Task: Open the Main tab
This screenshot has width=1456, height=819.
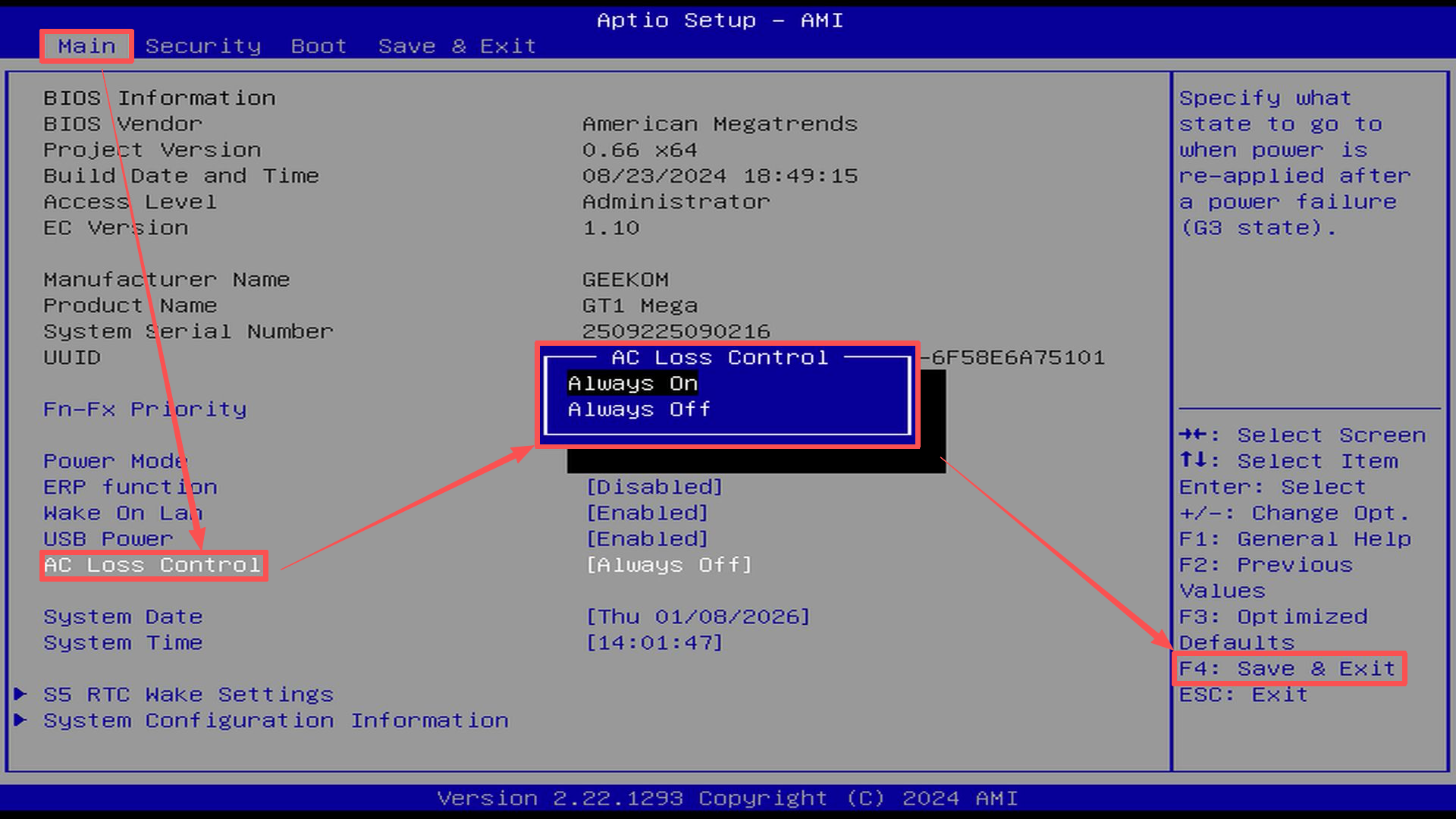Action: (x=86, y=46)
